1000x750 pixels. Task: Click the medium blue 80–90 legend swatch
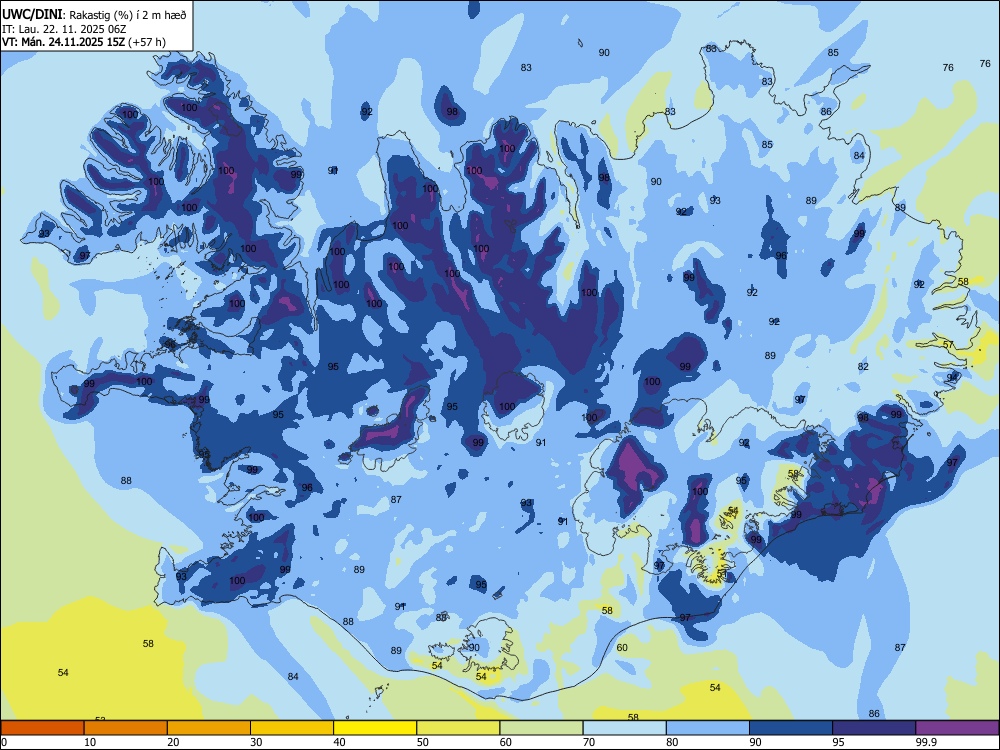(708, 728)
